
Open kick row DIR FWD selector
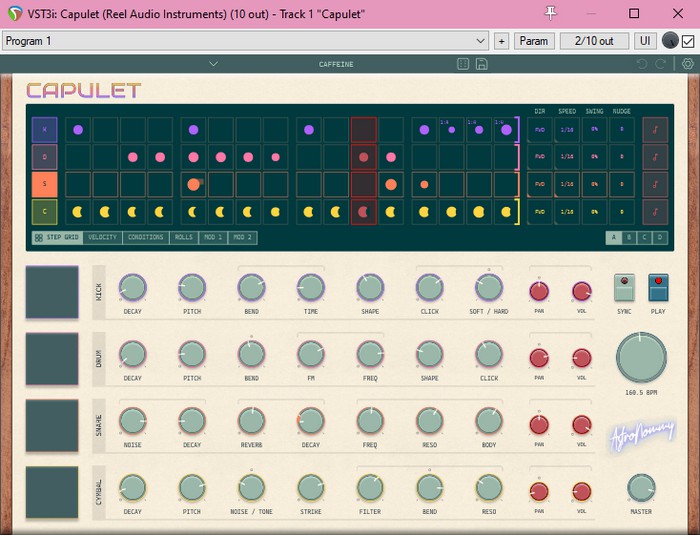540,130
